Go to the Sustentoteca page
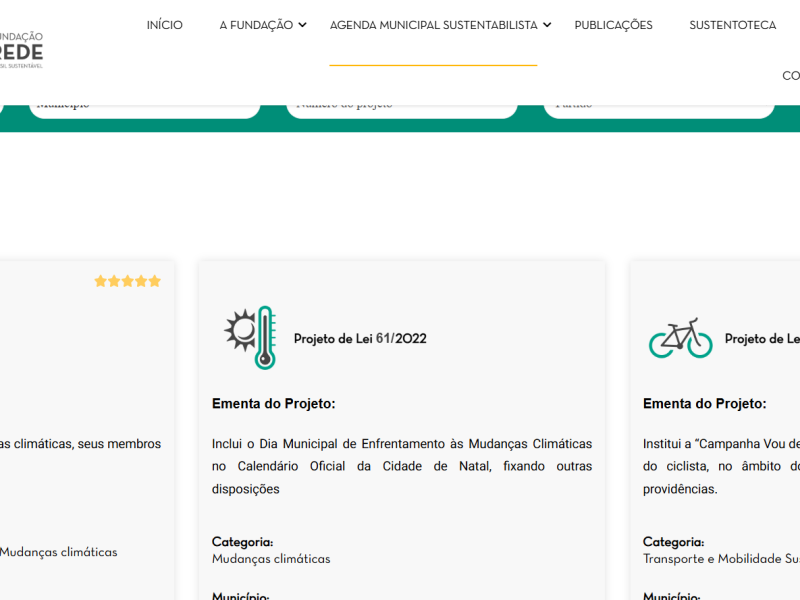 (732, 25)
